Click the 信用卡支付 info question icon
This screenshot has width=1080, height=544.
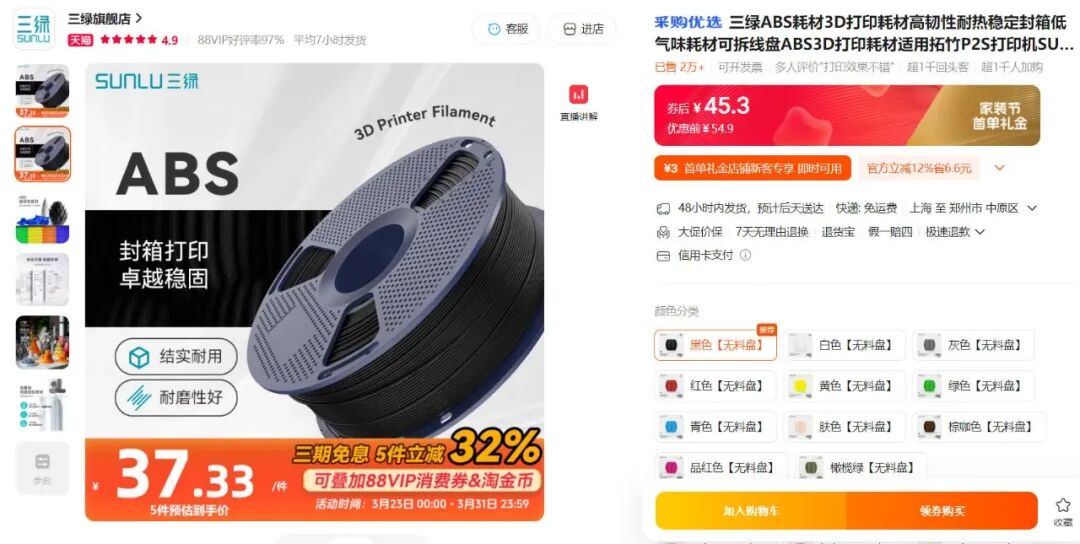pos(745,255)
